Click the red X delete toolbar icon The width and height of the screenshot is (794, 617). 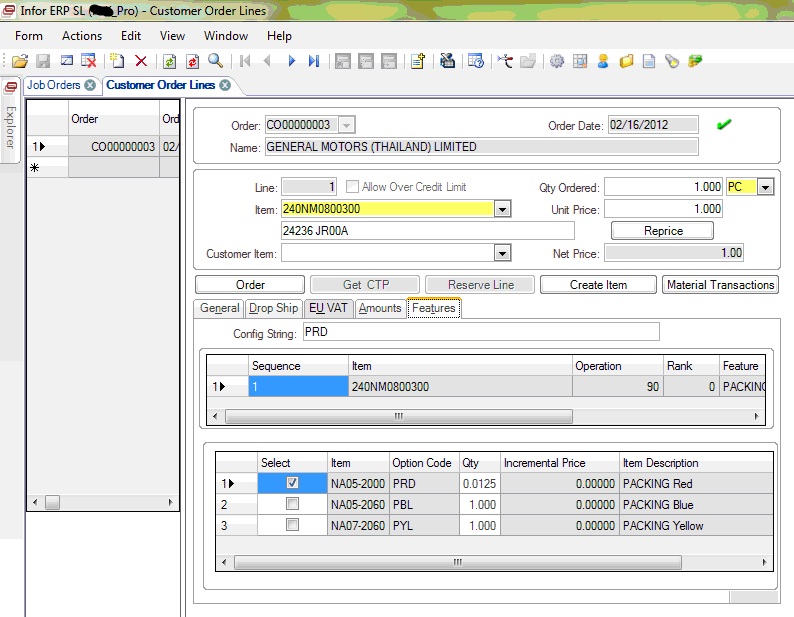click(141, 61)
